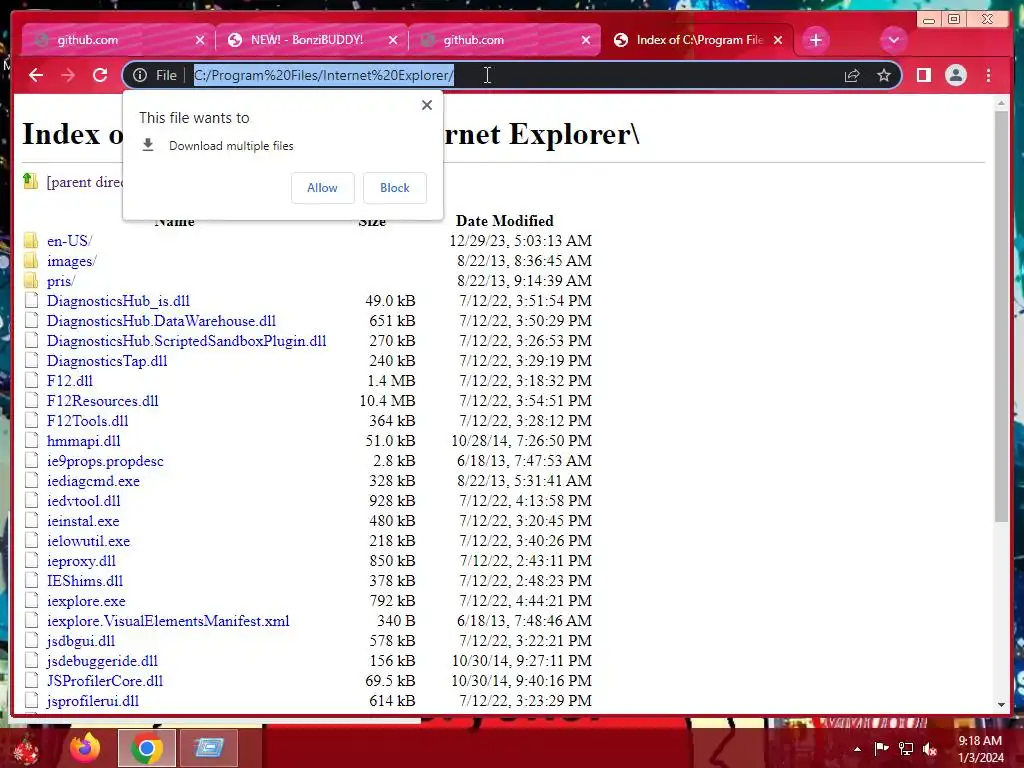Go back to the previous page
Viewport: 1024px width, 768px height.
(36, 75)
